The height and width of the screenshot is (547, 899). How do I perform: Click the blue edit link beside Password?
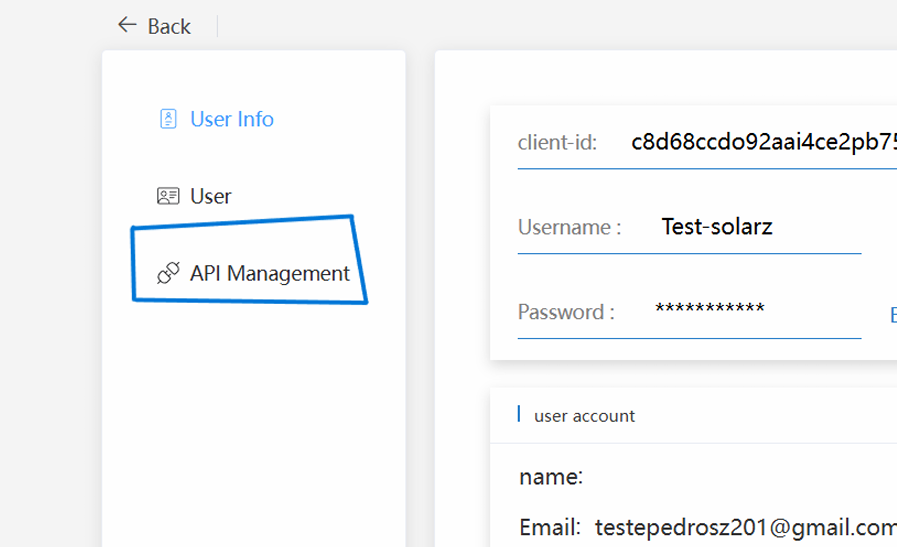click(x=893, y=315)
